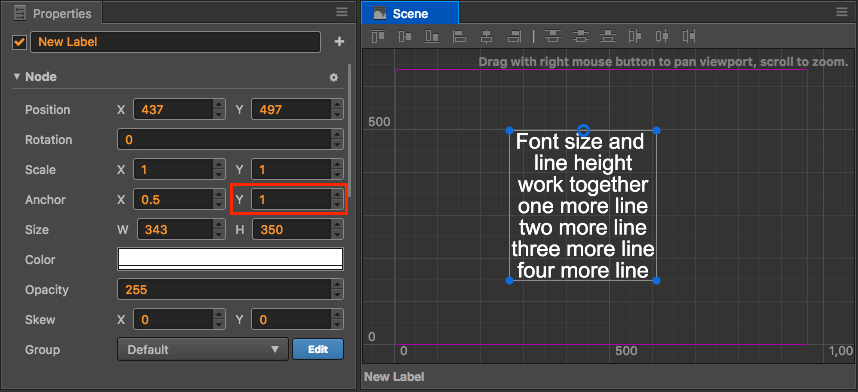Click the Align Bottom icon
This screenshot has height=392, width=858.
(x=432, y=37)
